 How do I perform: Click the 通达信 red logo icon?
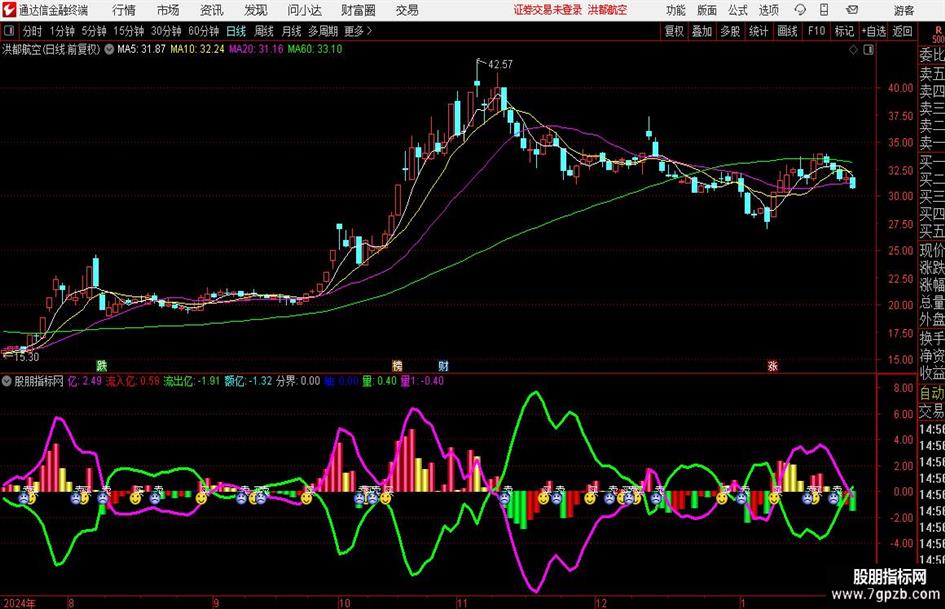pyautogui.click(x=9, y=10)
